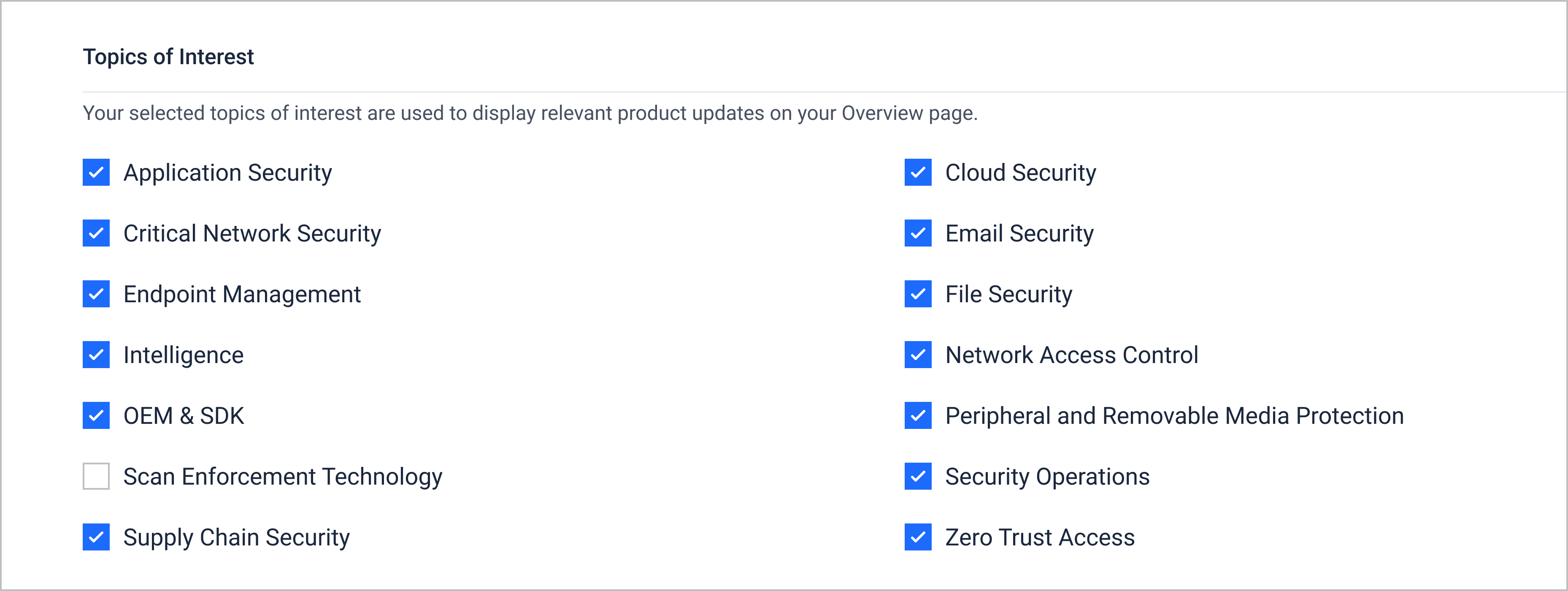Uncheck the Zero Trust Access checkbox
The width and height of the screenshot is (1568, 591).
(918, 537)
